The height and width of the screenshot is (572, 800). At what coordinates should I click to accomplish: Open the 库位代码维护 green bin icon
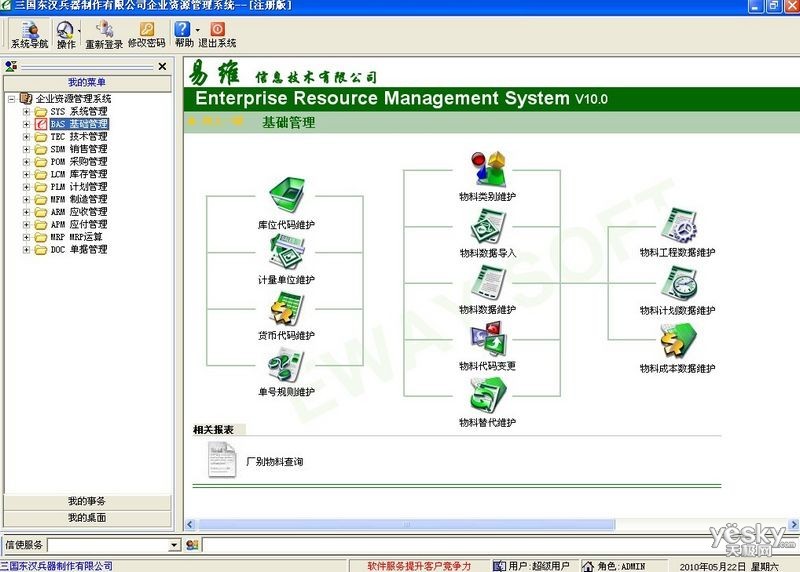click(x=287, y=194)
